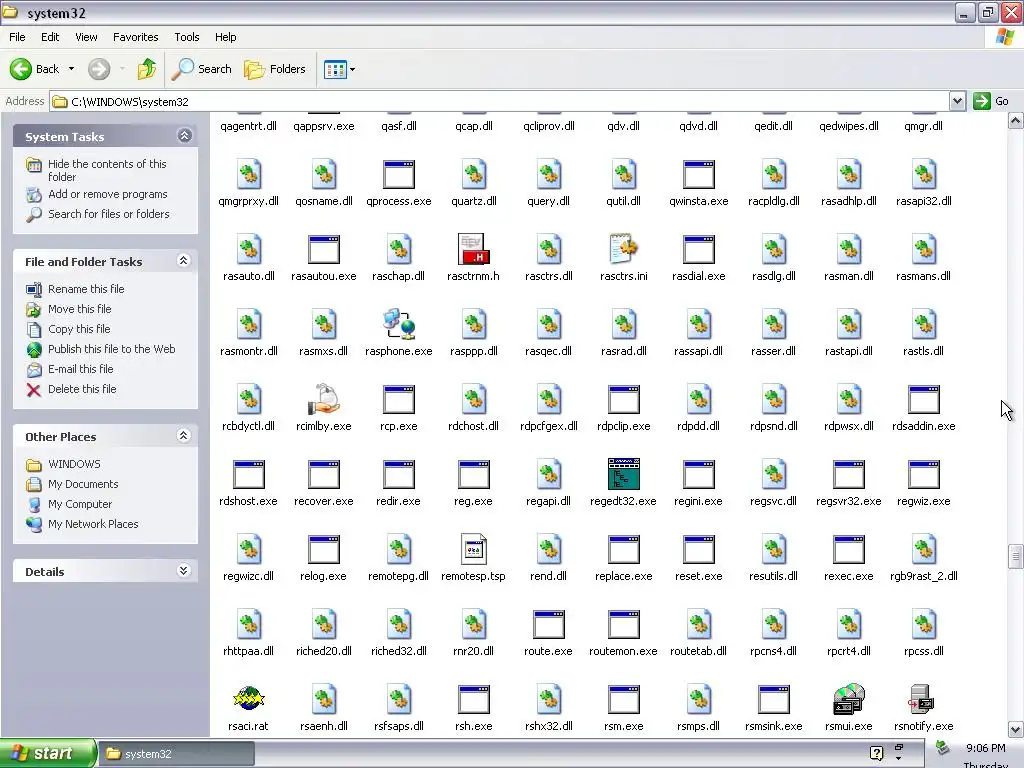The height and width of the screenshot is (768, 1024).
Task: Select the rgb9rast_2.dll file icon
Action: tap(923, 549)
